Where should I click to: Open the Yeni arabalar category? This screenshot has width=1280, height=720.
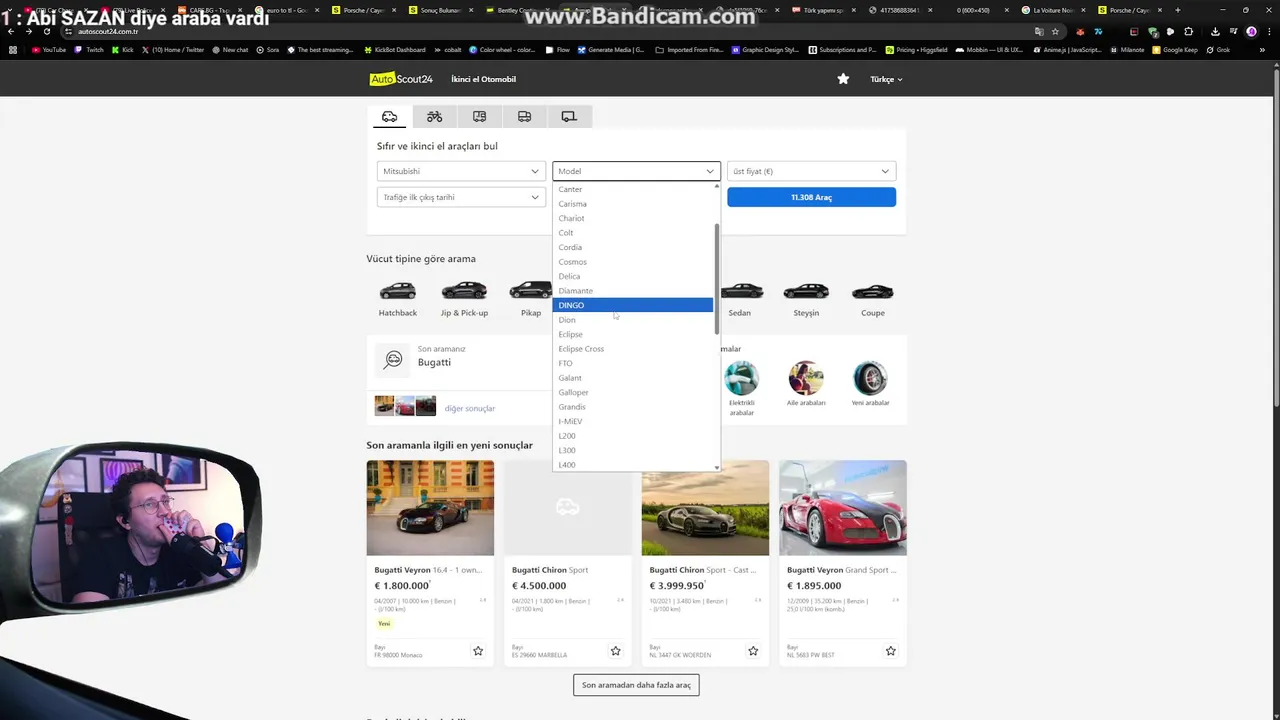pos(870,384)
